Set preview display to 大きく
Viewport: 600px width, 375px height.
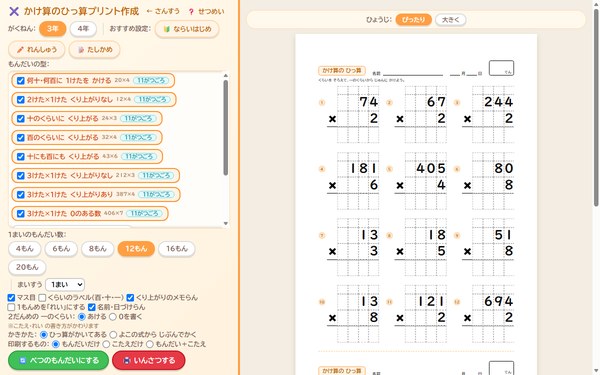tap(450, 20)
